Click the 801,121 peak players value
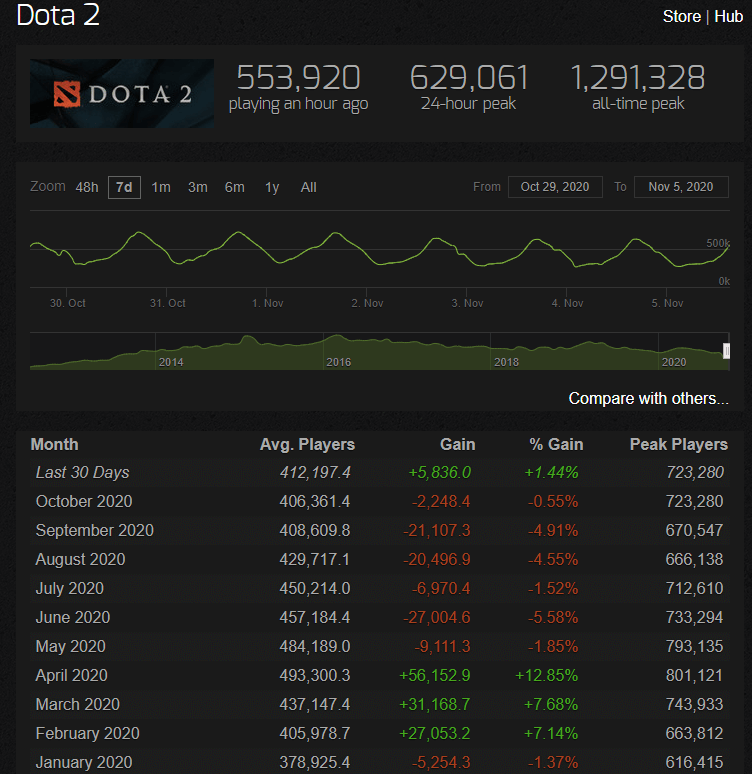752x774 pixels. tap(694, 676)
